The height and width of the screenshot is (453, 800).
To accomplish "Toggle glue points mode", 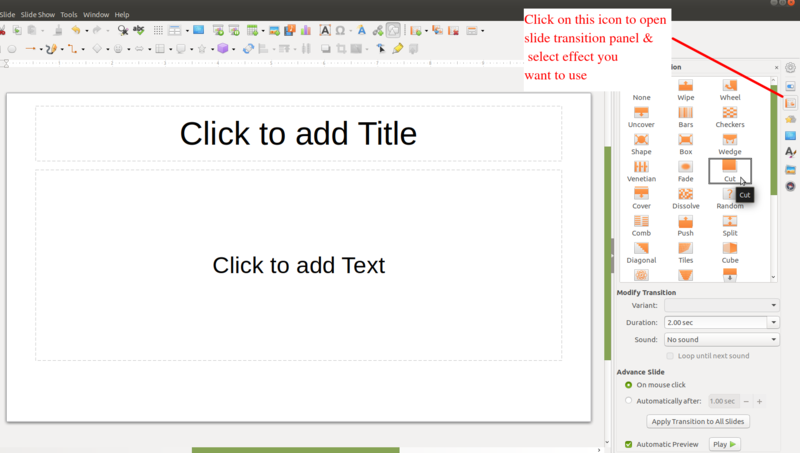I will [x=397, y=48].
